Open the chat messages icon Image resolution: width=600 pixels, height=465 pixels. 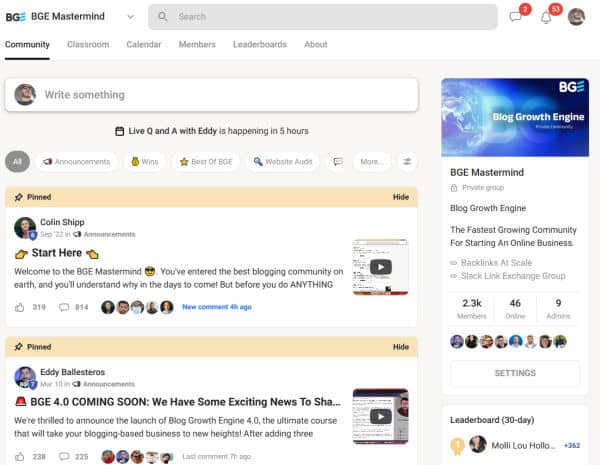pos(515,17)
